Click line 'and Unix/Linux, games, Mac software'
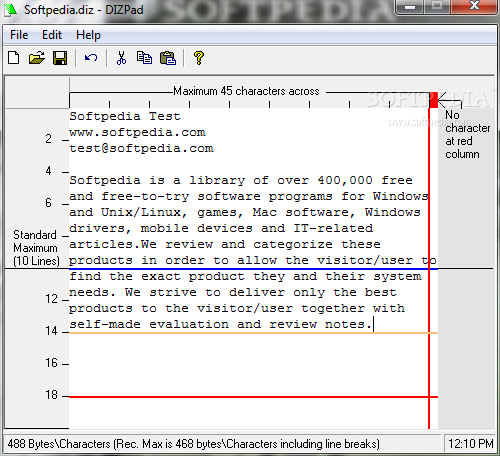Image resolution: width=500 pixels, height=456 pixels. (245, 212)
